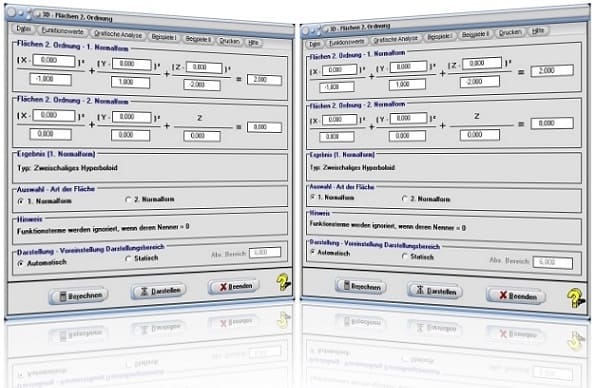Screen dimensions: 595x388
Task: Switch to Grafische Analyse tab in left window
Action: pyautogui.click(x=118, y=35)
